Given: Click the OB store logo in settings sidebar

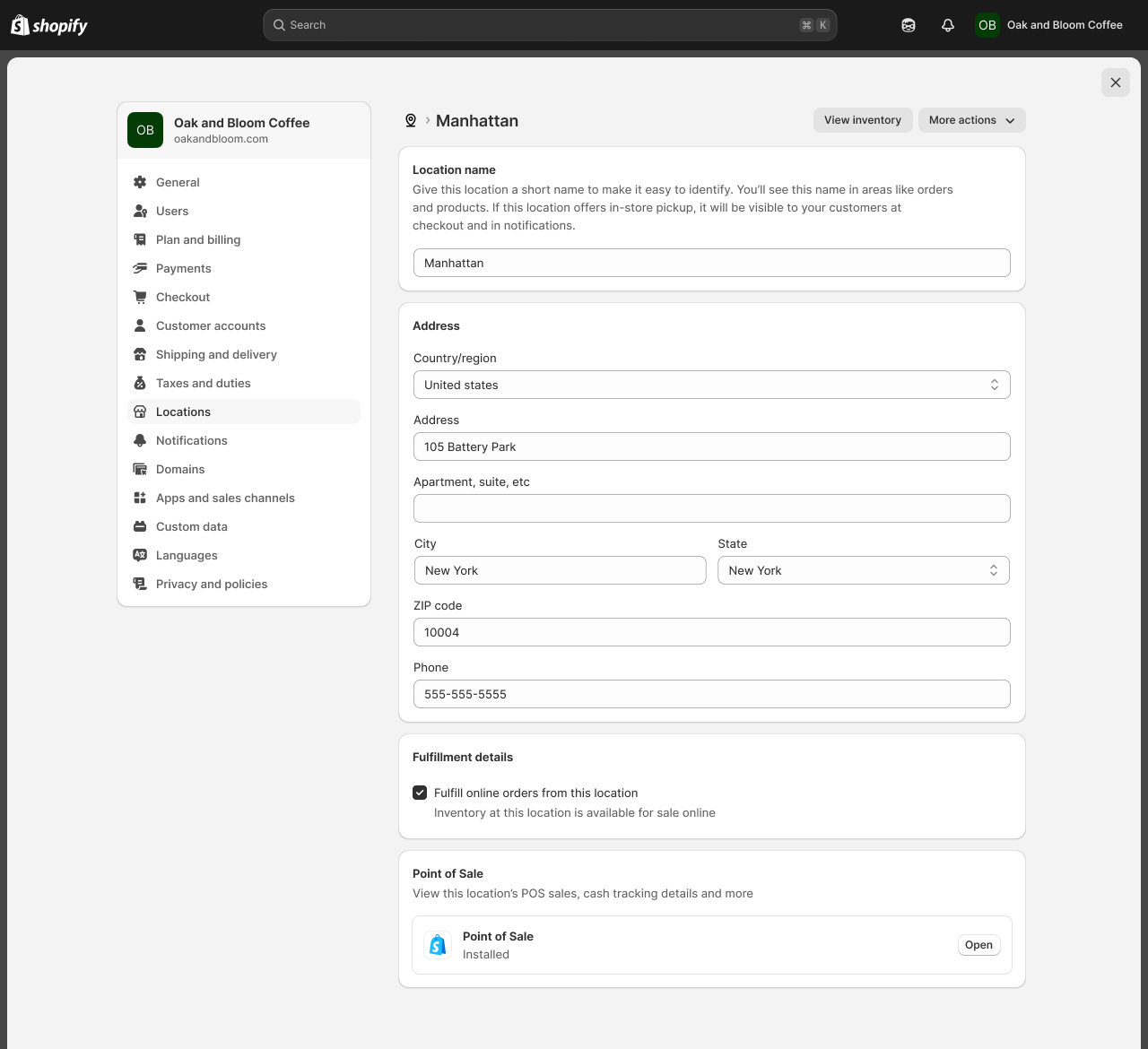Looking at the screenshot, I should pyautogui.click(x=145, y=130).
